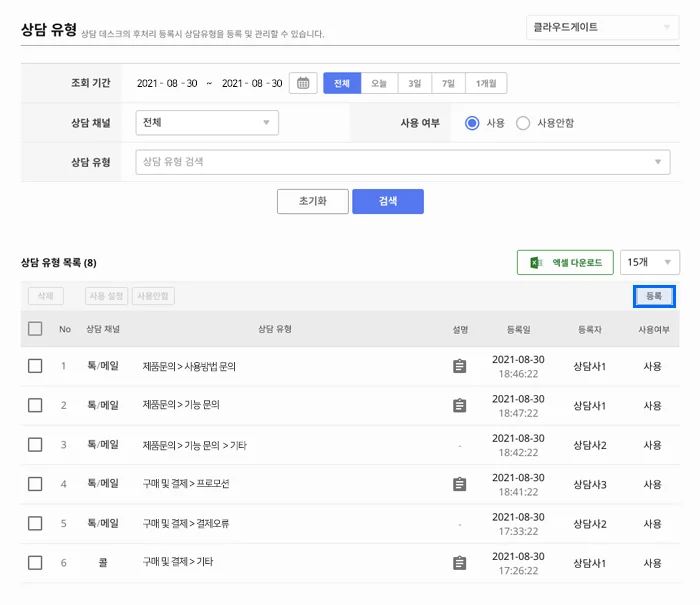This screenshot has width=700, height=605.
Task: Check the checkbox for row 3
Action: tap(35, 445)
